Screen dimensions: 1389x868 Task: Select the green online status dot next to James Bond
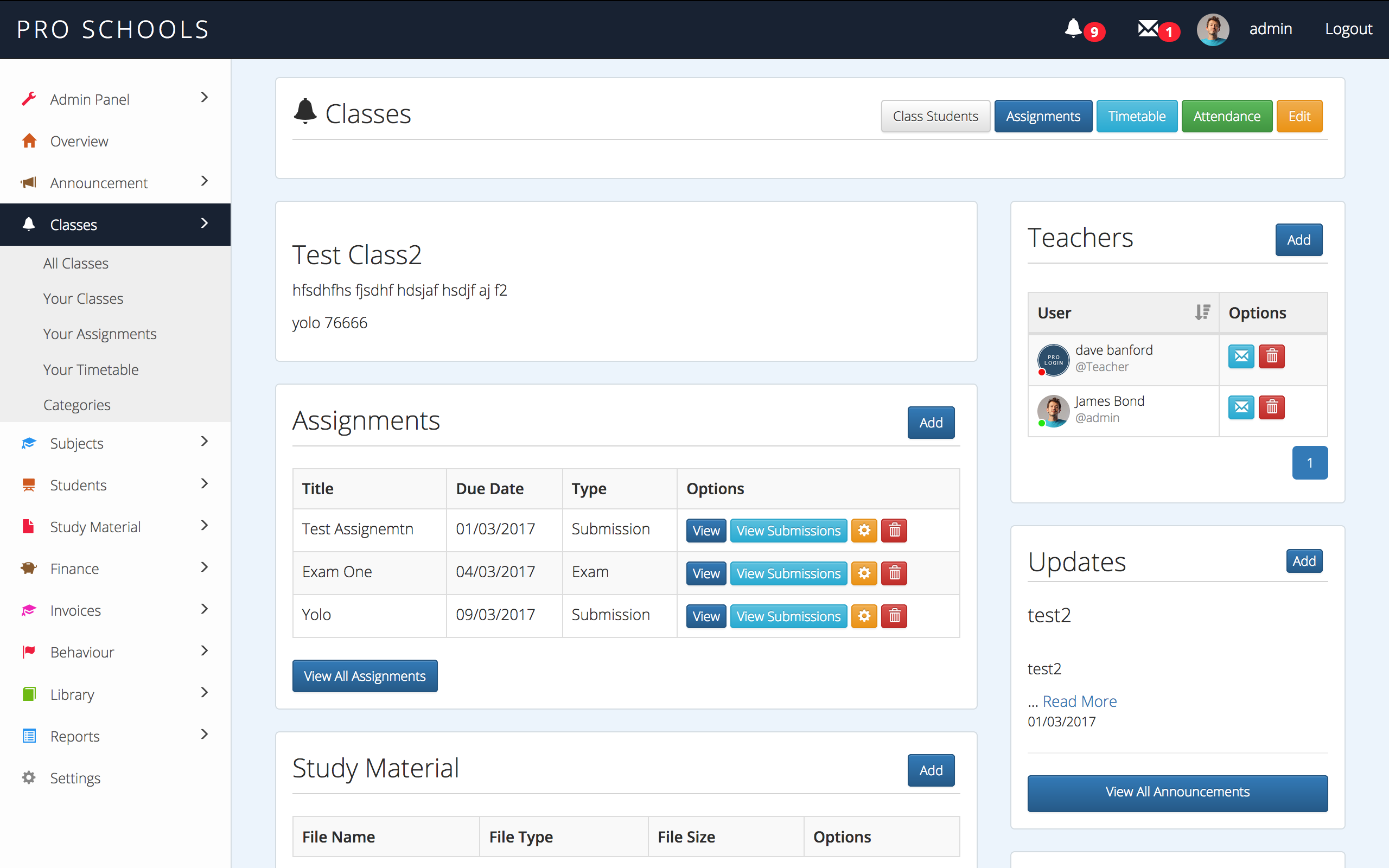[x=1041, y=424]
